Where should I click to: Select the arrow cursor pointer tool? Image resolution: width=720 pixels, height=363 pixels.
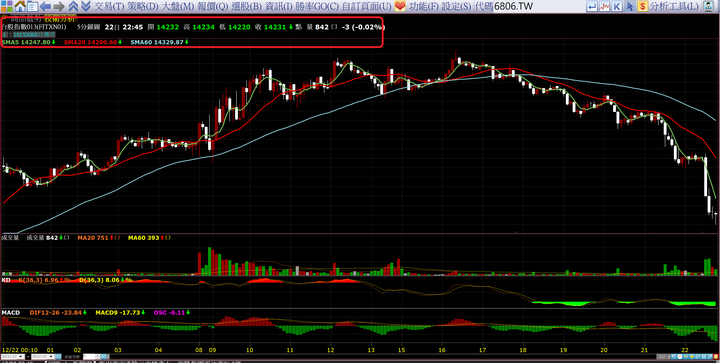pyautogui.click(x=630, y=6)
